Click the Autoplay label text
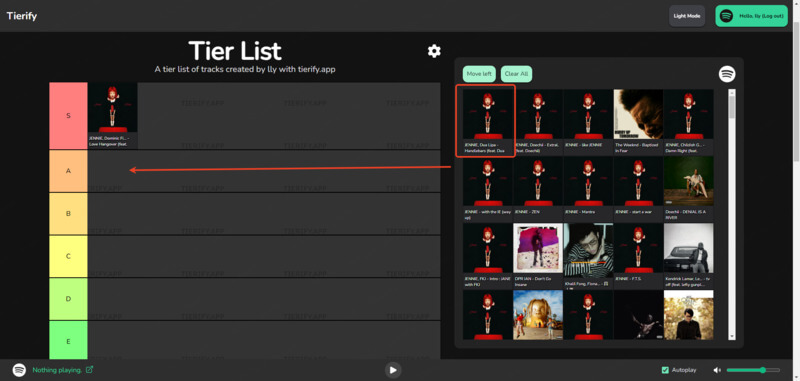This screenshot has height=381, width=800. pyautogui.click(x=684, y=370)
